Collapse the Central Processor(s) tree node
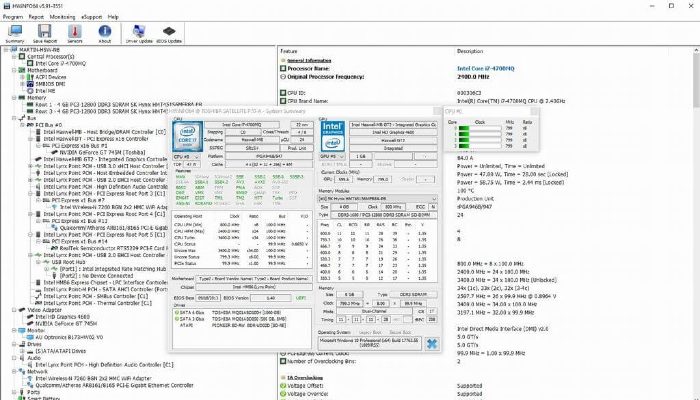Viewport: 700px width, 400px height. coord(14,57)
